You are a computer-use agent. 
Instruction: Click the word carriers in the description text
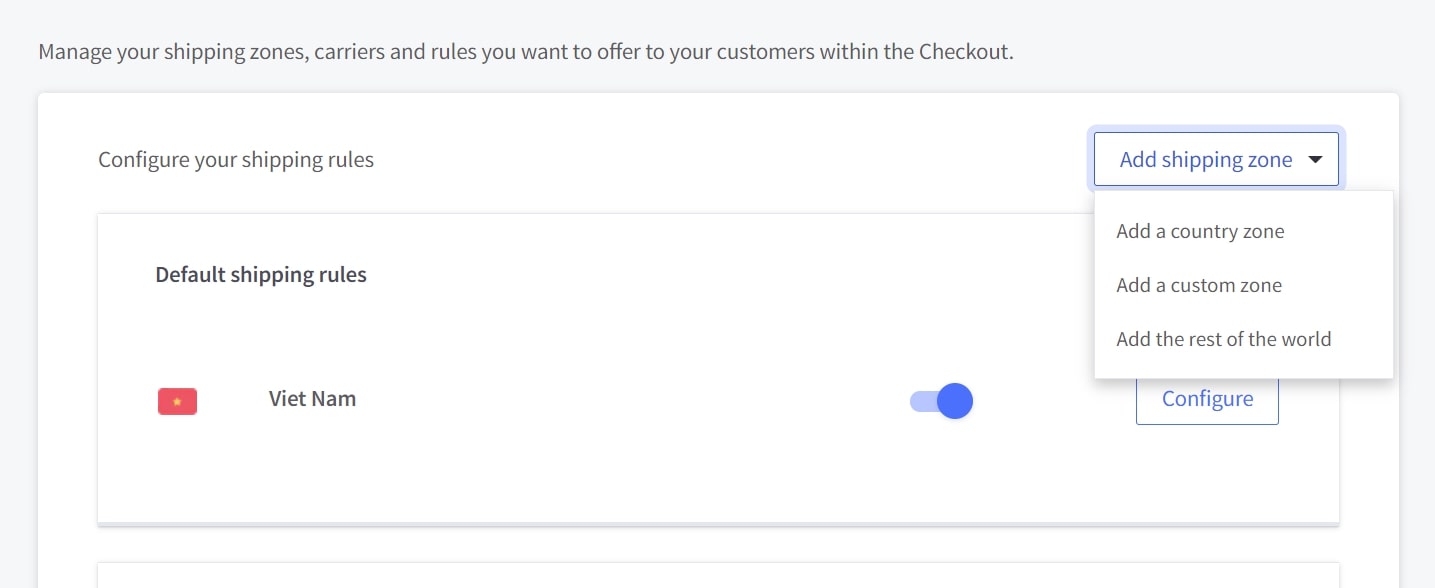tap(349, 51)
